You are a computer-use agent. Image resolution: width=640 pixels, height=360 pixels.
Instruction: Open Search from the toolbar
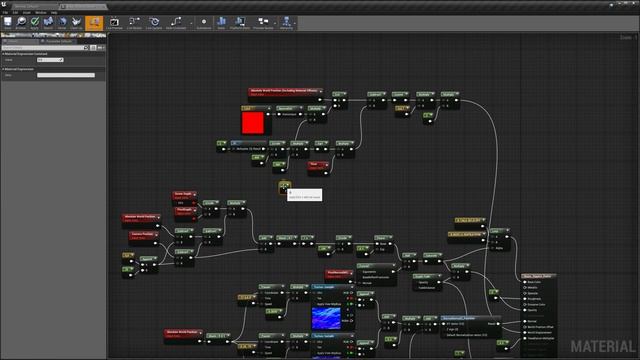click(x=48, y=23)
